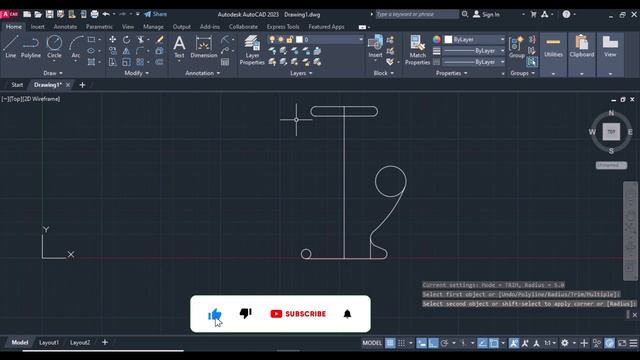
Task: Toggle the layer on/off lightbulb in layer dropdown
Action: point(272,40)
